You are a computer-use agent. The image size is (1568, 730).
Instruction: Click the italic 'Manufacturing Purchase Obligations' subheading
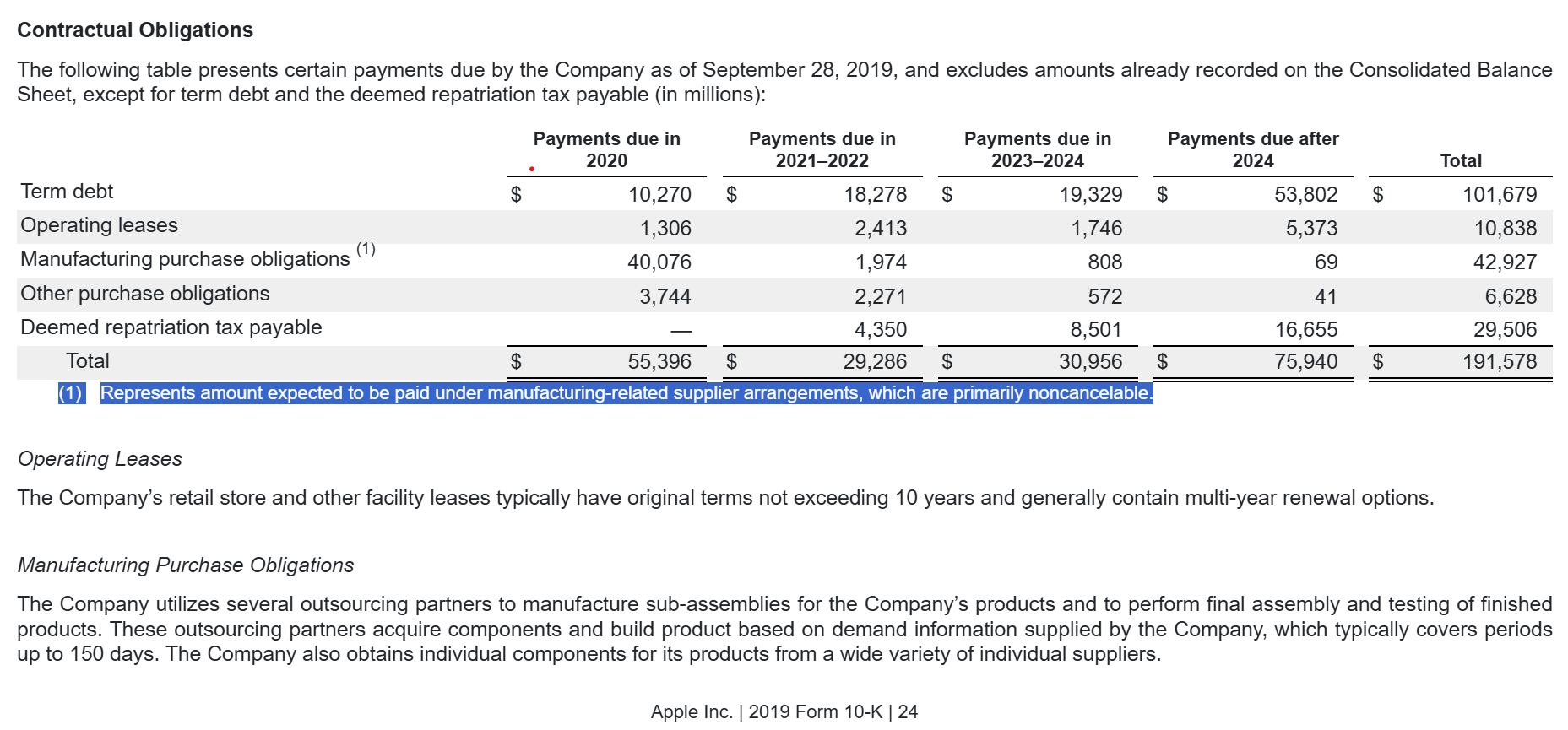(186, 565)
